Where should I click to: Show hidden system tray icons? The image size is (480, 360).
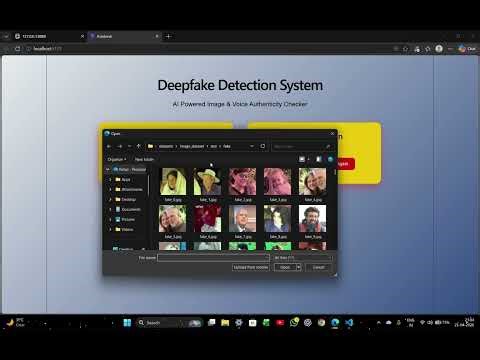coord(379,323)
